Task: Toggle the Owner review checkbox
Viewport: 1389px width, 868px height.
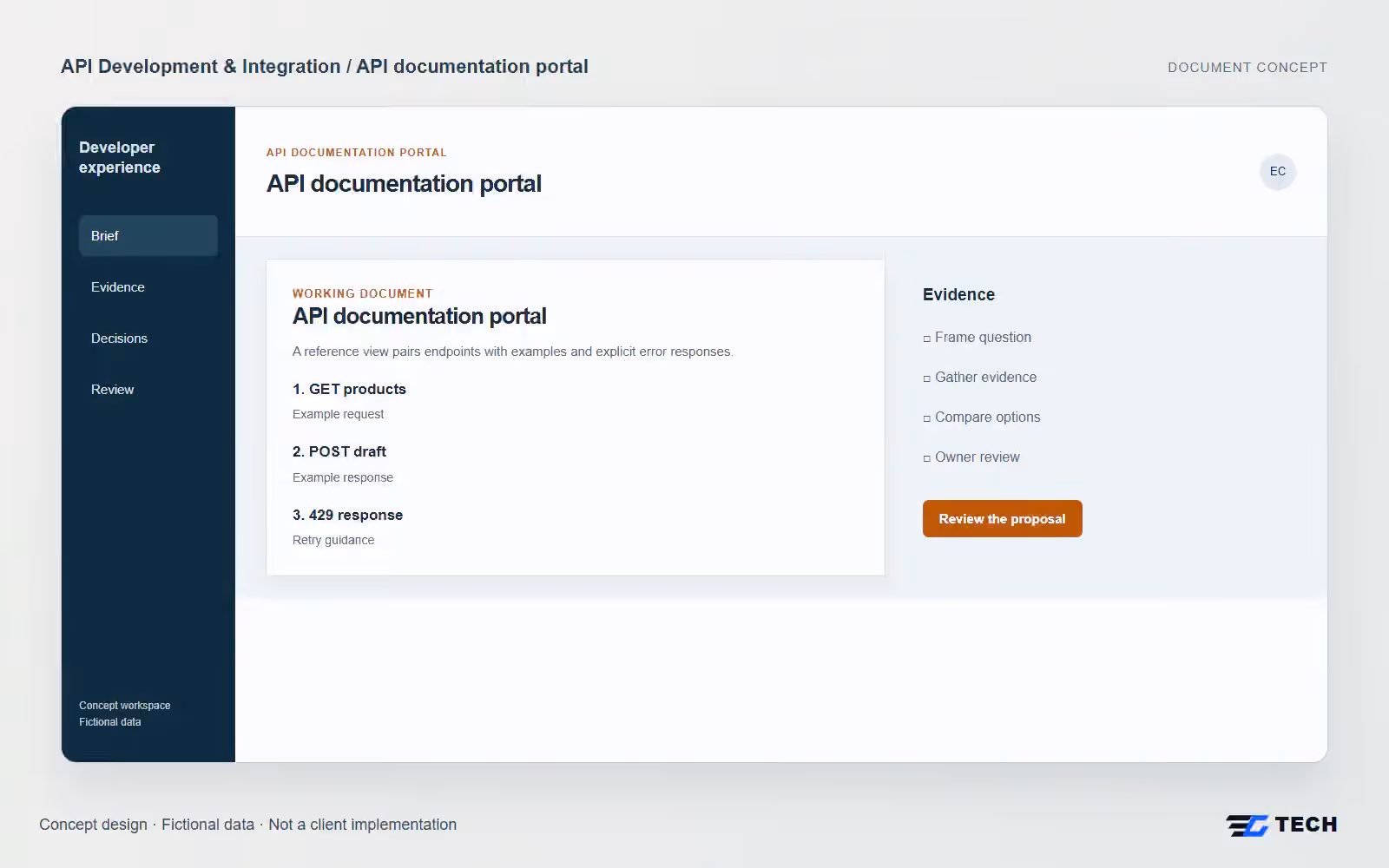Action: click(927, 458)
